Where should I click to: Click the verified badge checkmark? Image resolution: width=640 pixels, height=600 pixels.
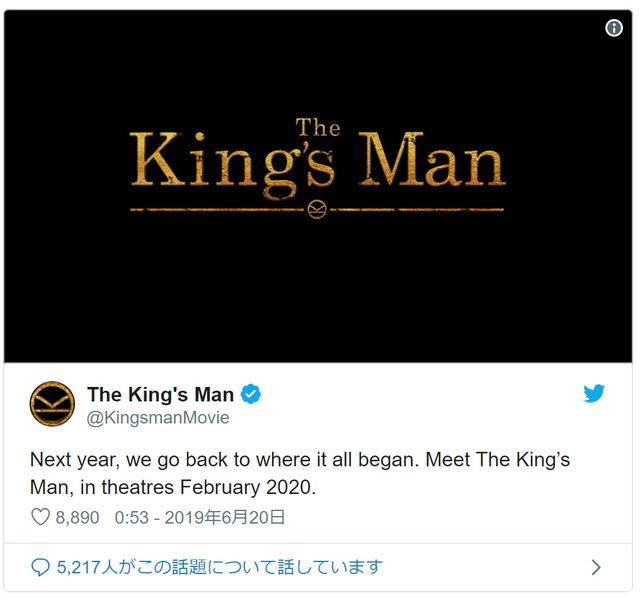(x=251, y=394)
